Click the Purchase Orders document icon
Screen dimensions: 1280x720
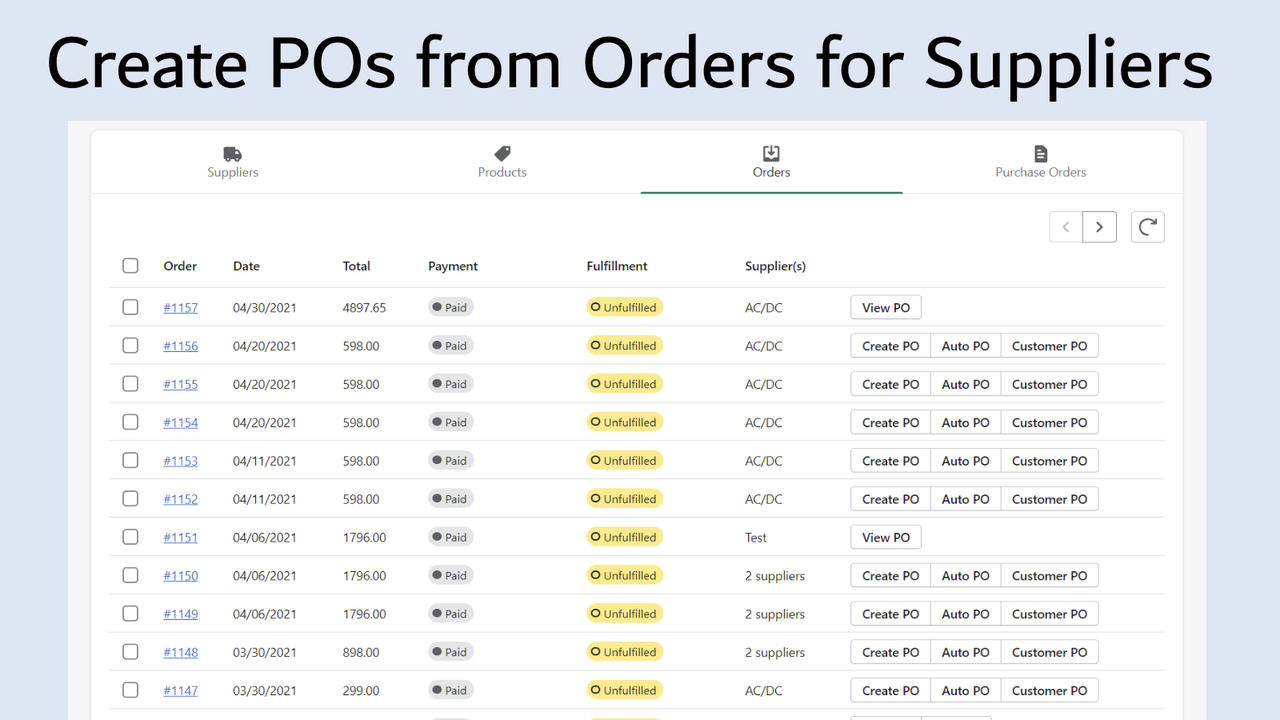(1040, 151)
